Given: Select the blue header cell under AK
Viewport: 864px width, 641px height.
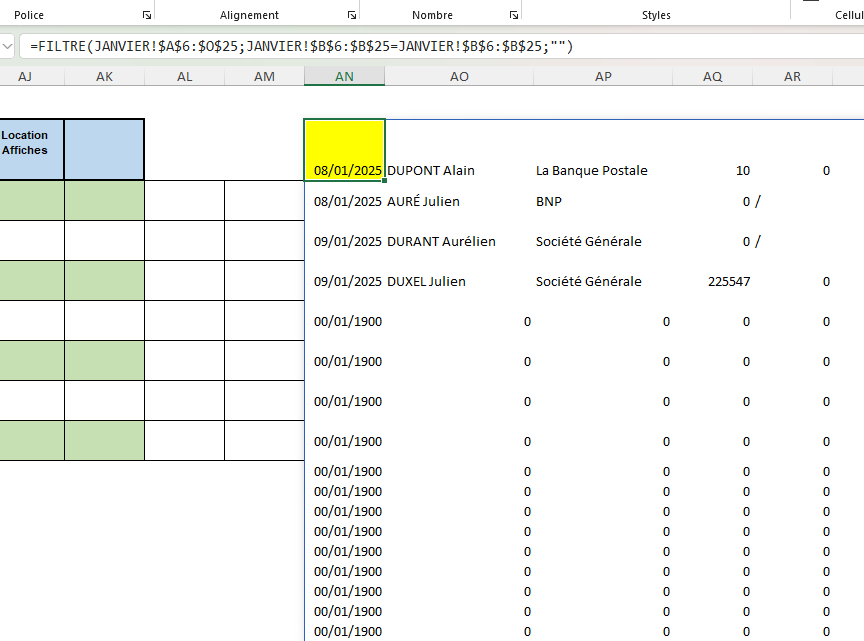Looking at the screenshot, I should [x=105, y=149].
